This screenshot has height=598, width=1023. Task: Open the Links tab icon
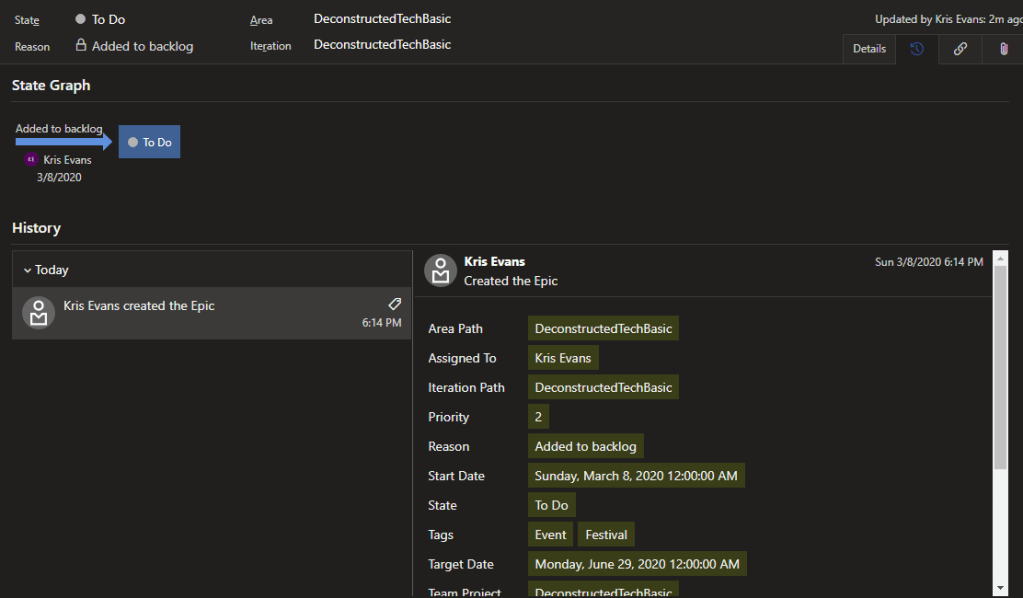[960, 48]
